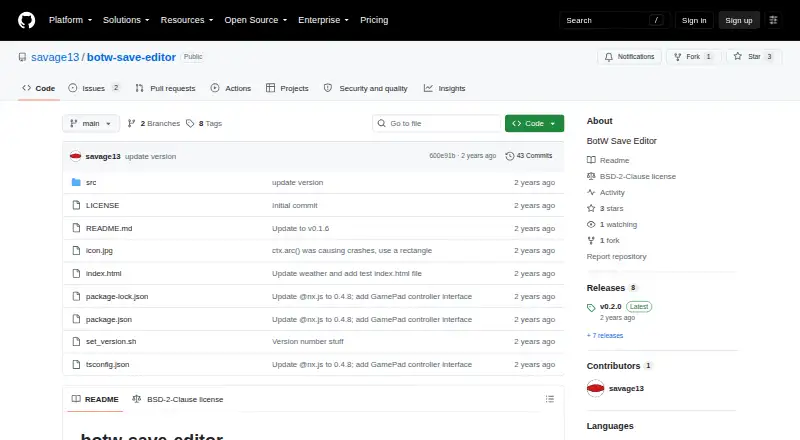Fork the repository with the Fork button
The image size is (800, 440).
pos(693,57)
